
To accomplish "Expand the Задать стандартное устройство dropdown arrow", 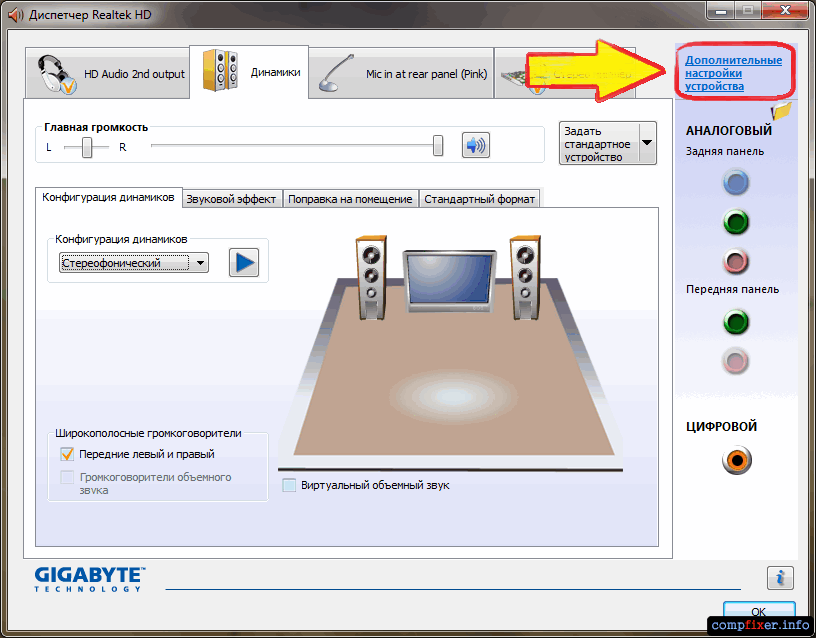I will point(646,144).
